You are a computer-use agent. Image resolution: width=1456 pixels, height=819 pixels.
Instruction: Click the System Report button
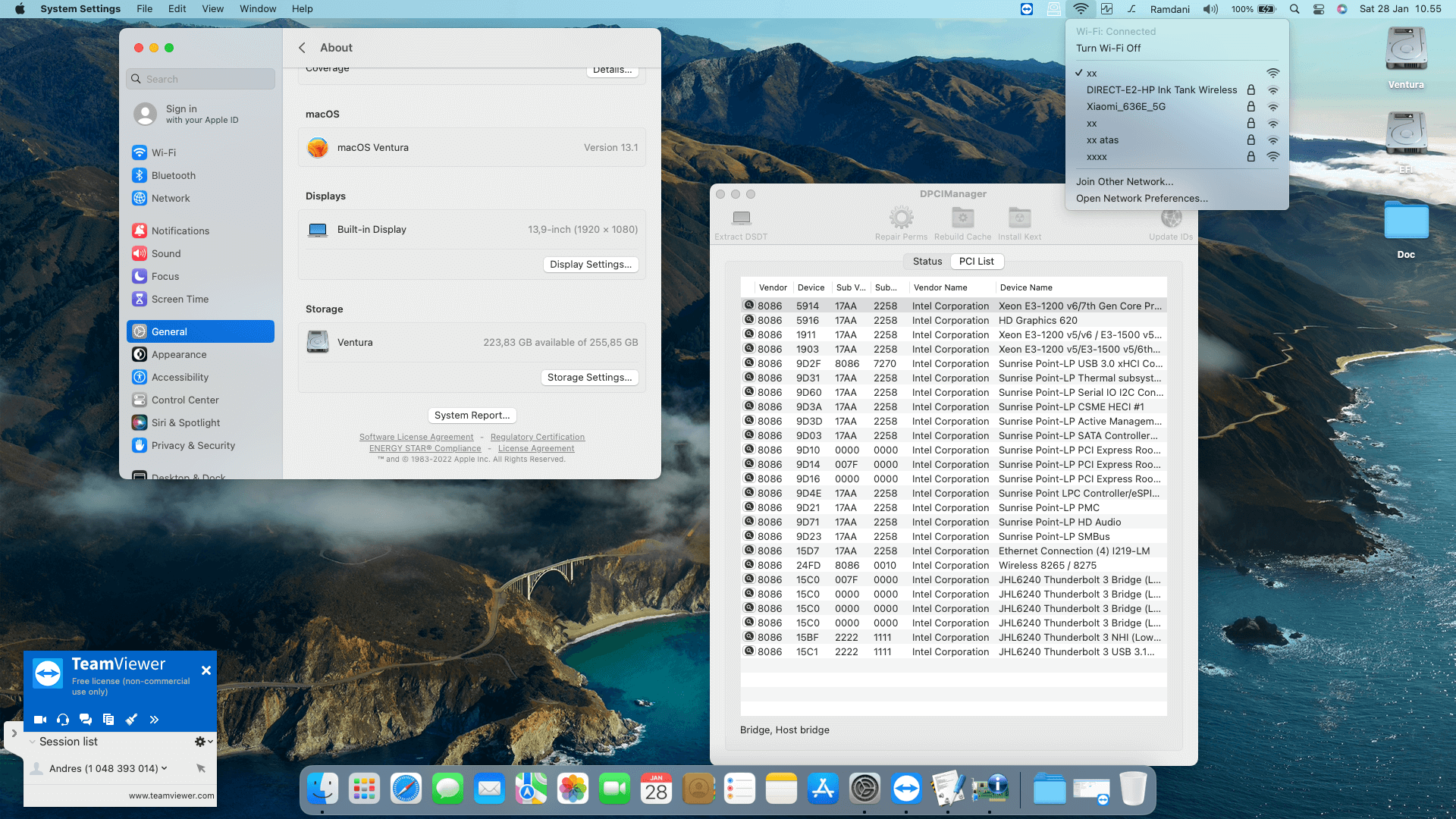pos(472,415)
